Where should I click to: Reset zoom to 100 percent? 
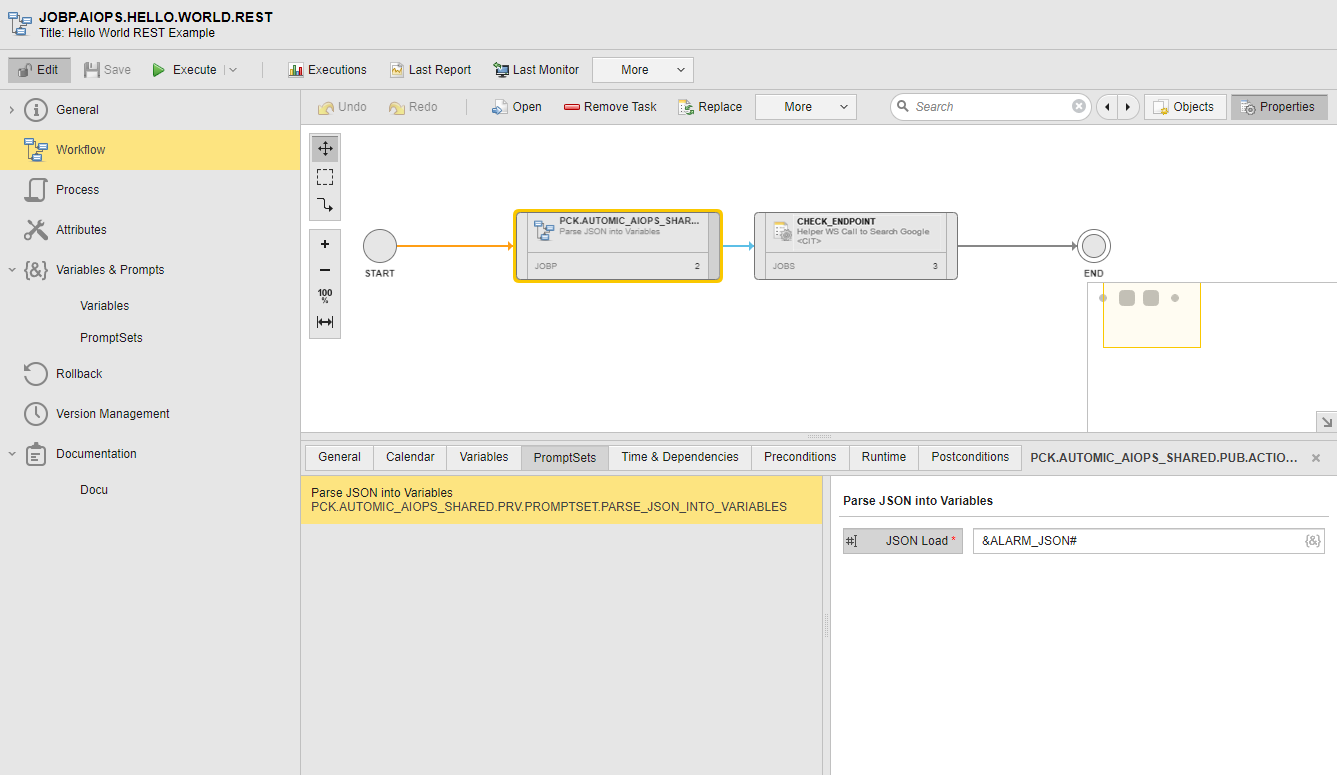[325, 296]
